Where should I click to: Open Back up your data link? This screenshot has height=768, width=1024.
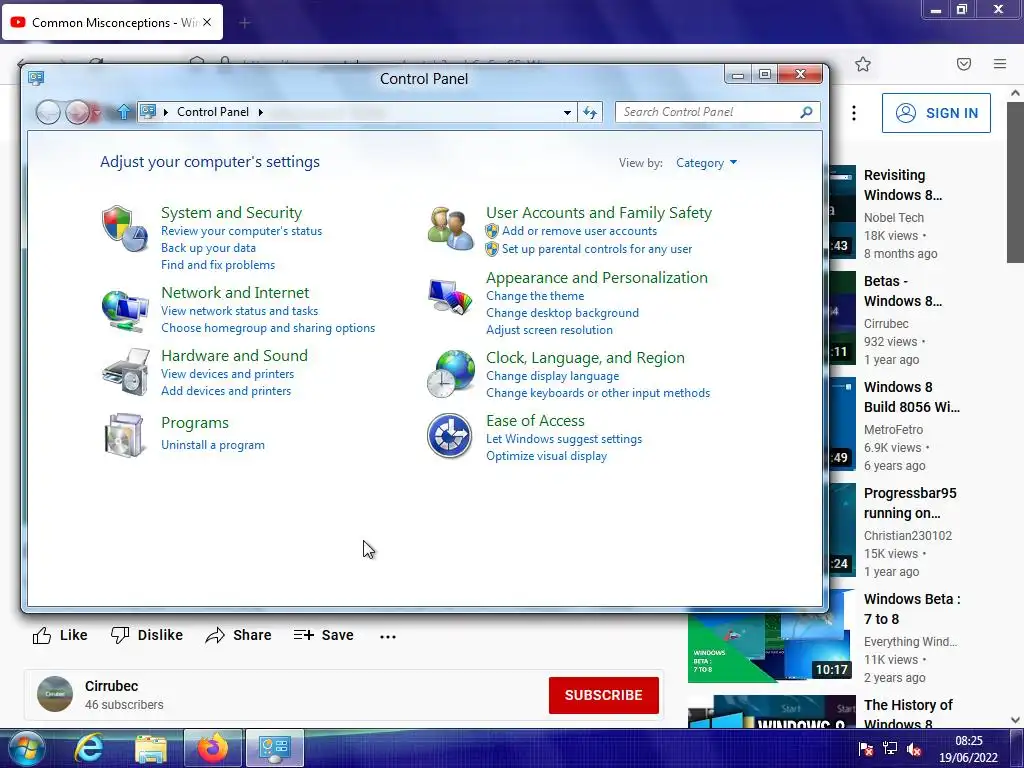(208, 248)
